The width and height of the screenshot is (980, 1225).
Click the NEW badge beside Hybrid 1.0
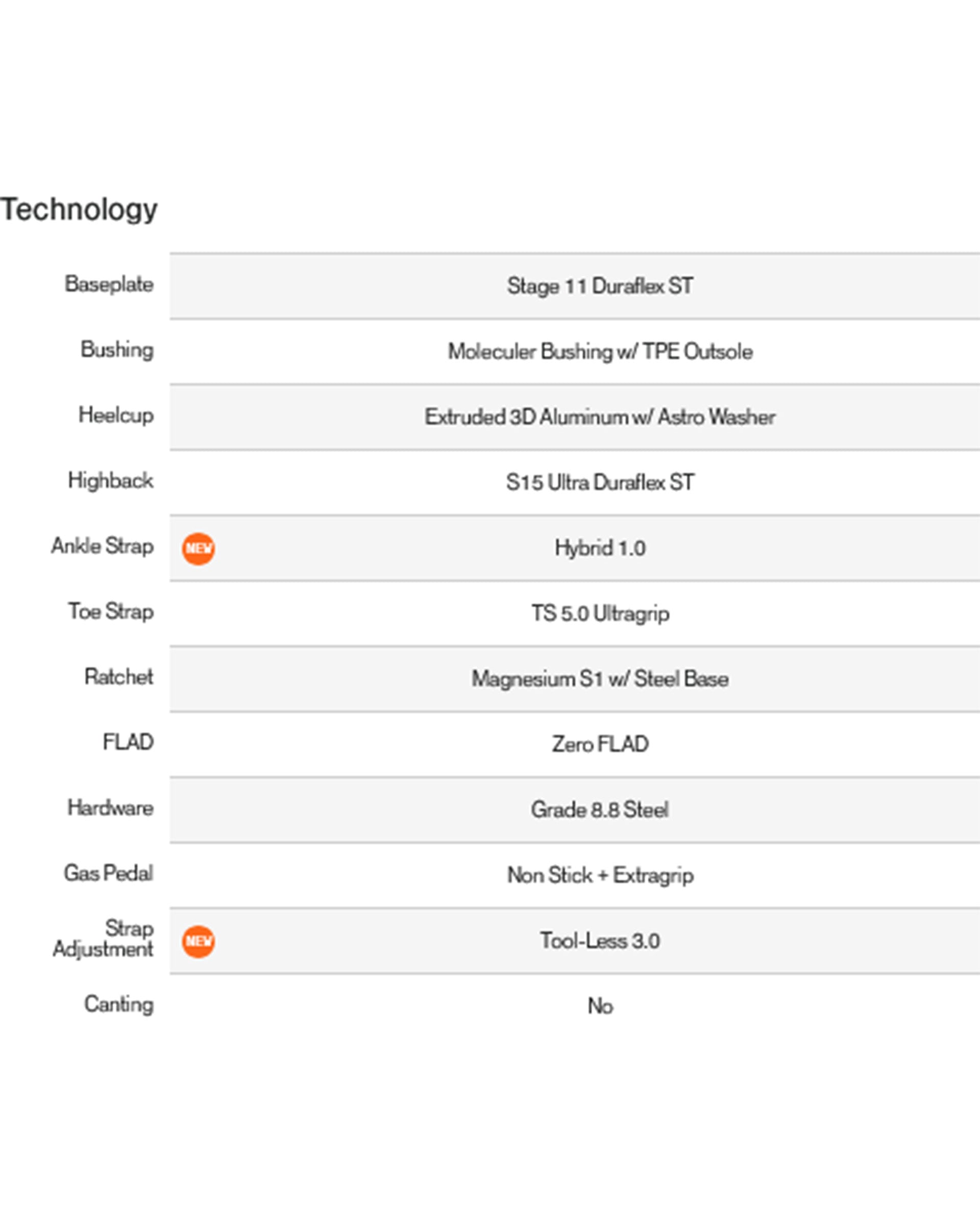point(198,548)
